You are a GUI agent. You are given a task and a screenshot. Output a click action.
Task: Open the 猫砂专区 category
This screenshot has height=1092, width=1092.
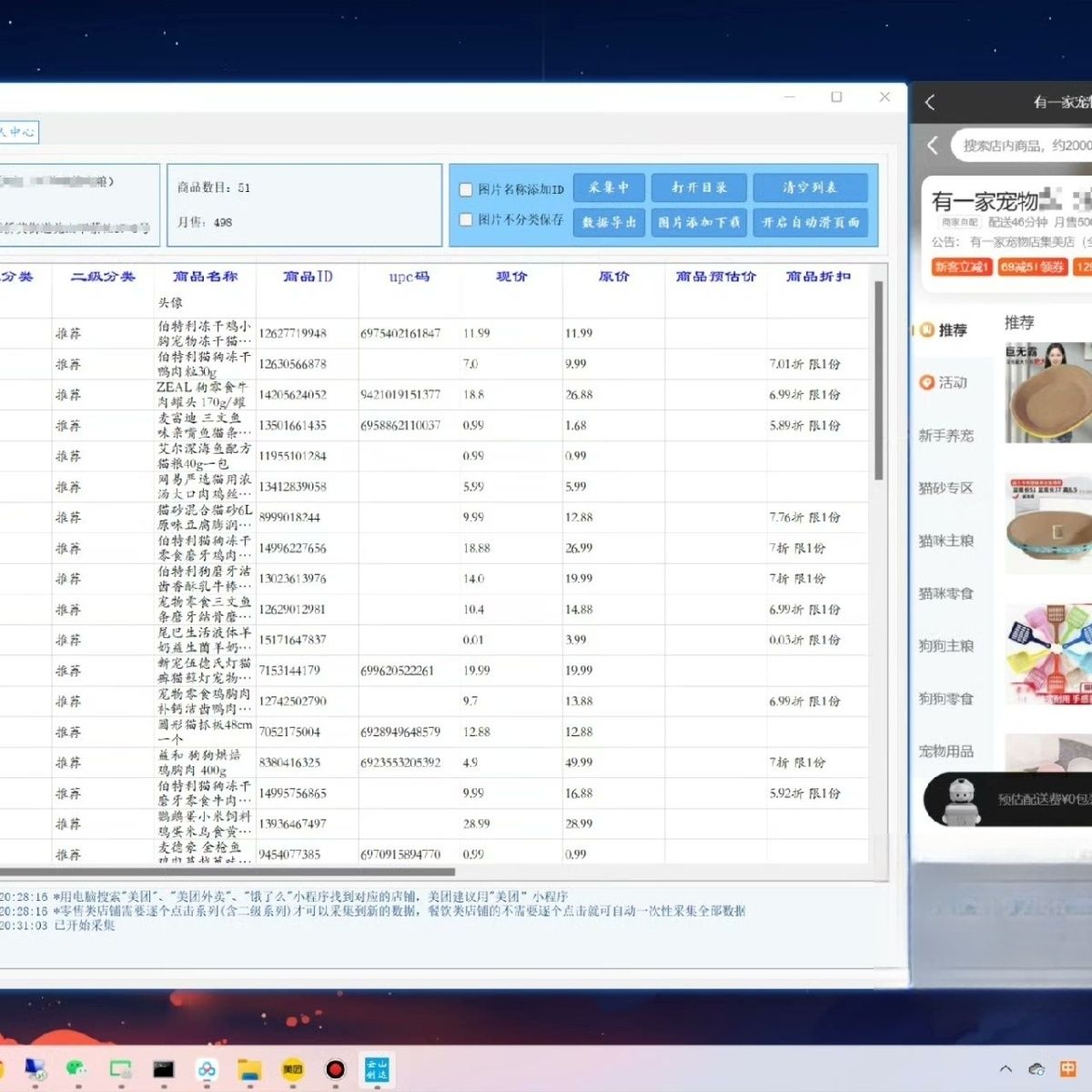[946, 489]
